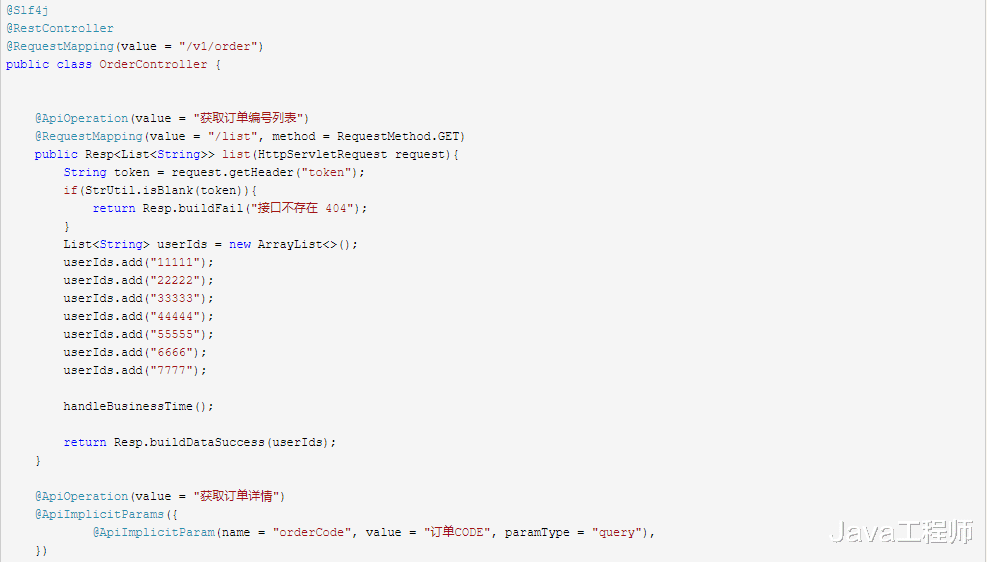
Task: Click the OrderController class name
Action: (x=153, y=64)
